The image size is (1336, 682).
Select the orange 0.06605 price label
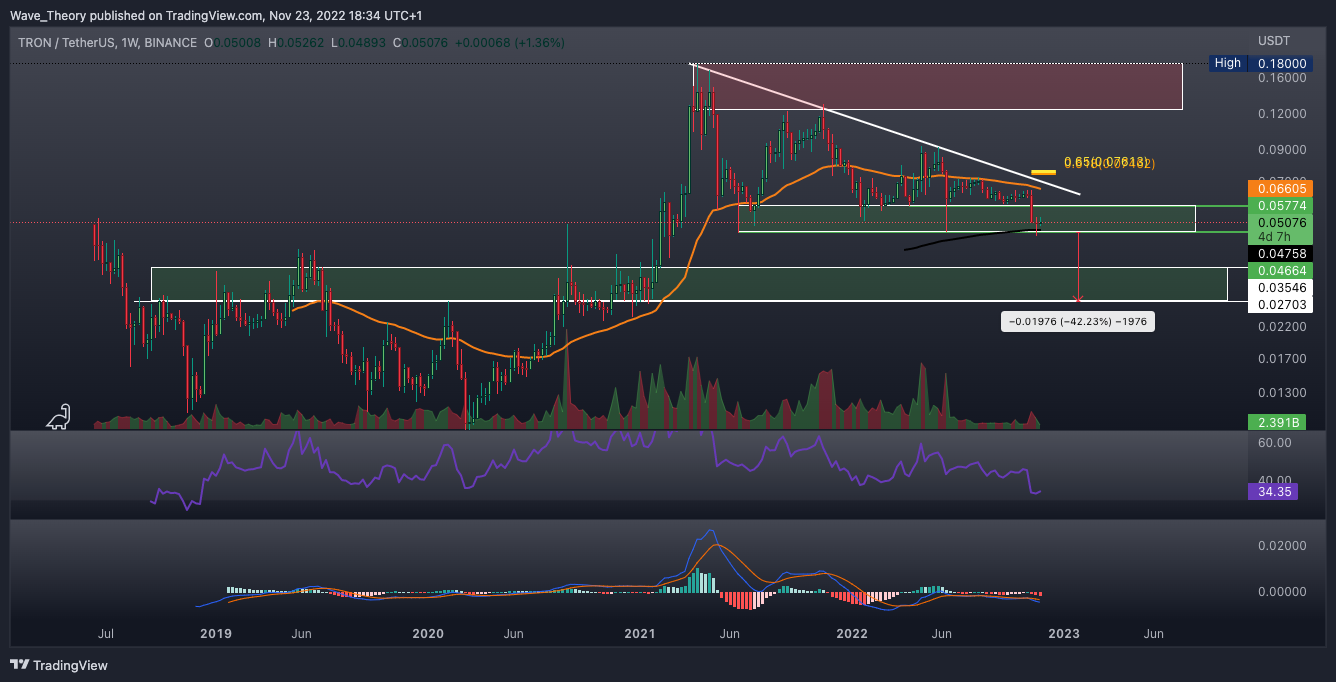pos(1273,188)
